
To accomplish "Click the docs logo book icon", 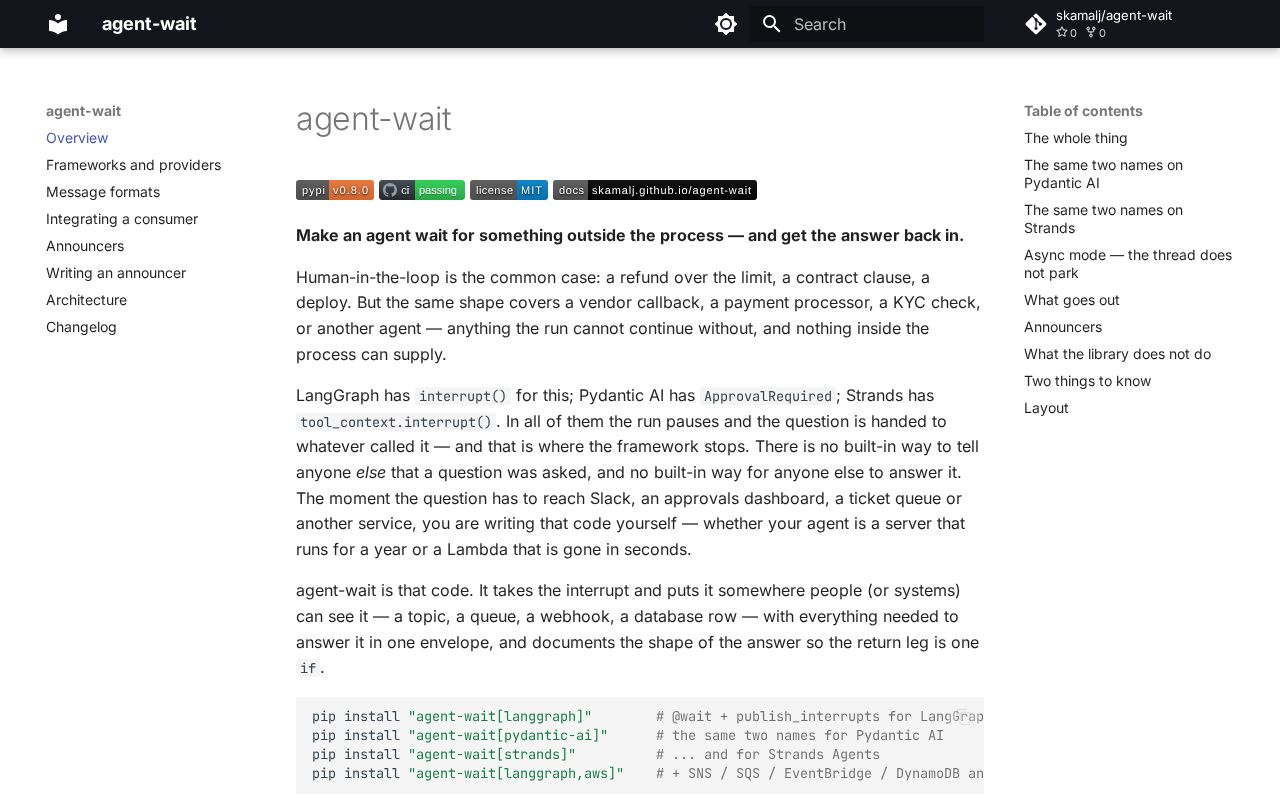I will point(58,24).
